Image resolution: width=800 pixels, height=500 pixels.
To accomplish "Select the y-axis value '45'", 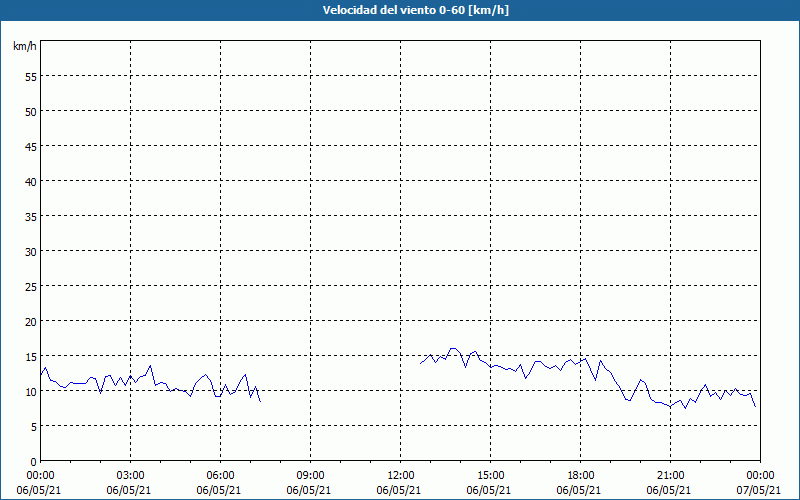I will point(31,147).
